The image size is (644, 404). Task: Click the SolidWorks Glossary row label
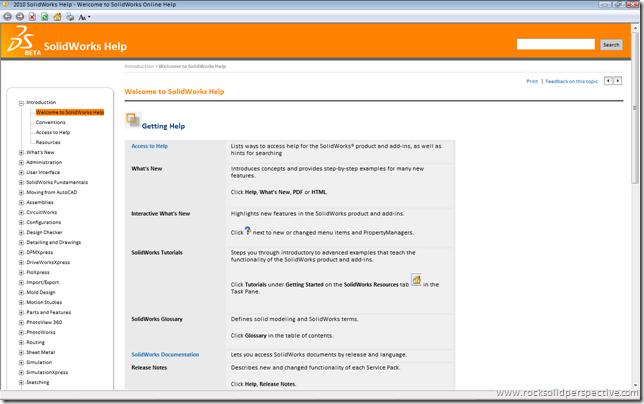pos(157,319)
